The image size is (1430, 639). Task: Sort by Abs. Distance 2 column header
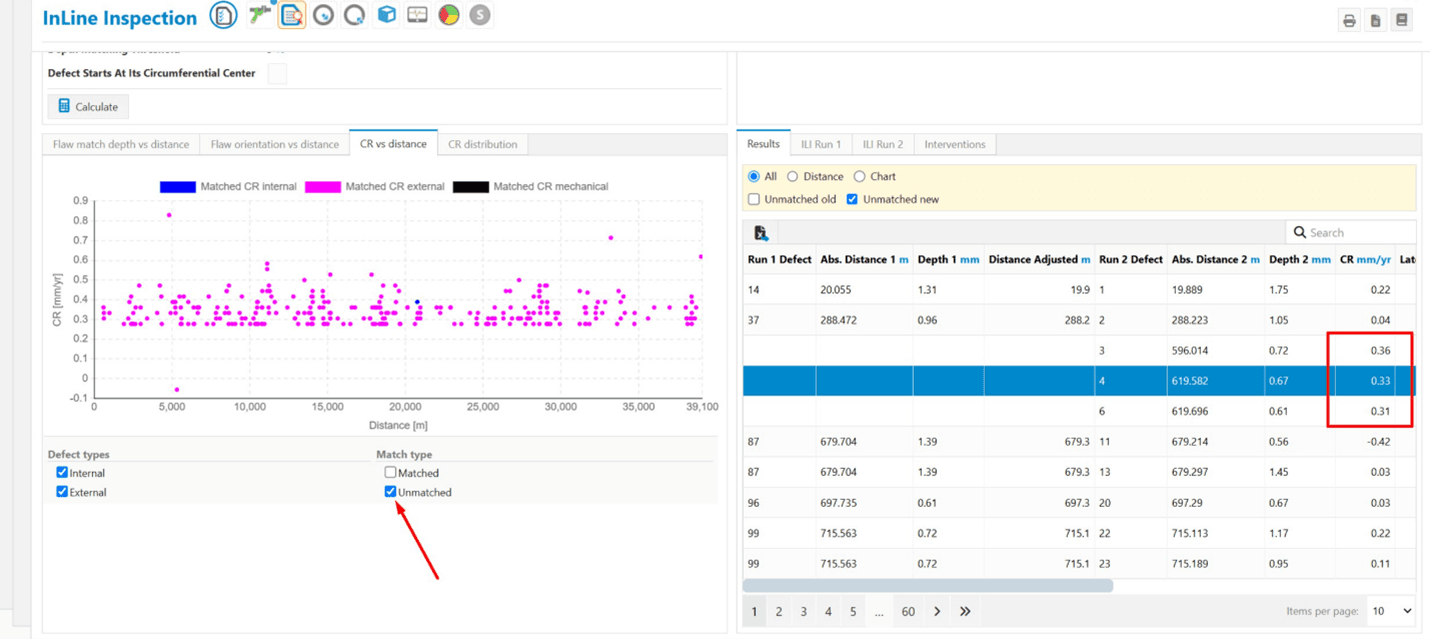coord(1215,259)
